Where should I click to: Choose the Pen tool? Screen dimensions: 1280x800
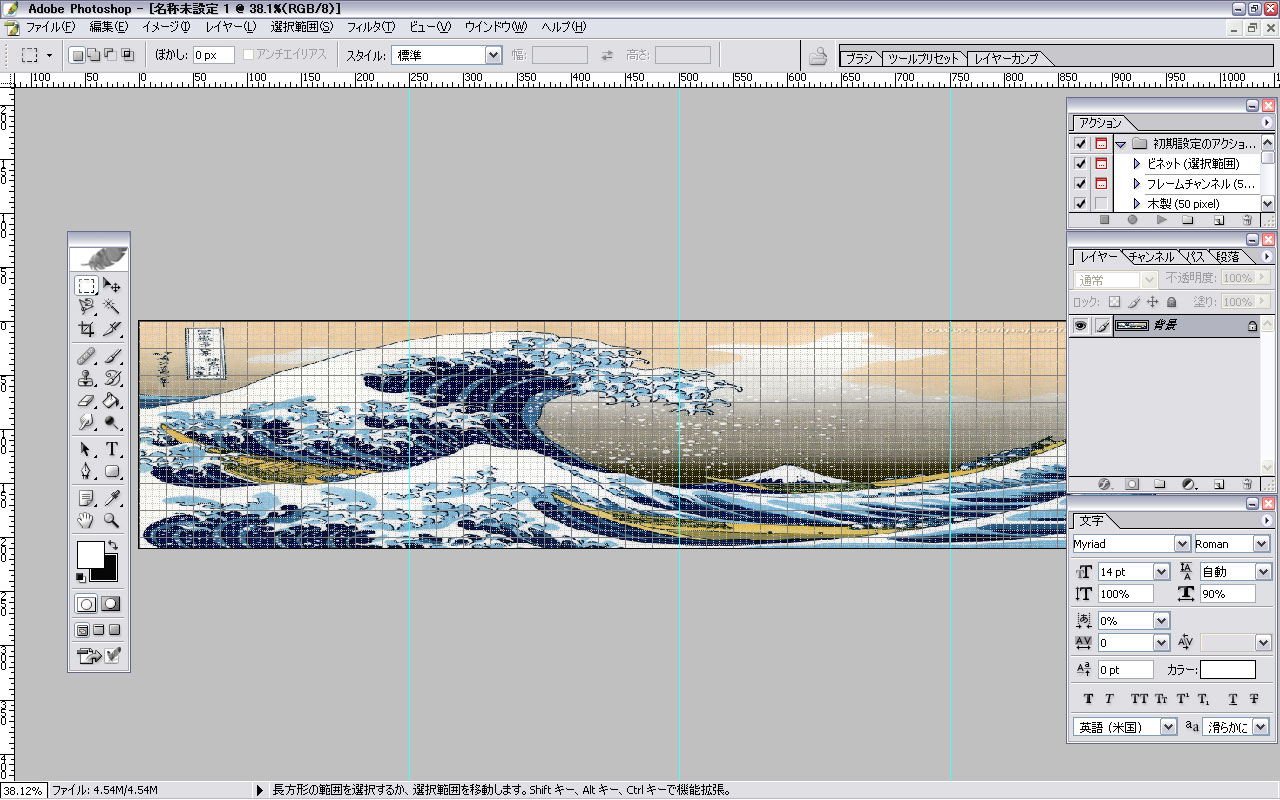(x=87, y=472)
